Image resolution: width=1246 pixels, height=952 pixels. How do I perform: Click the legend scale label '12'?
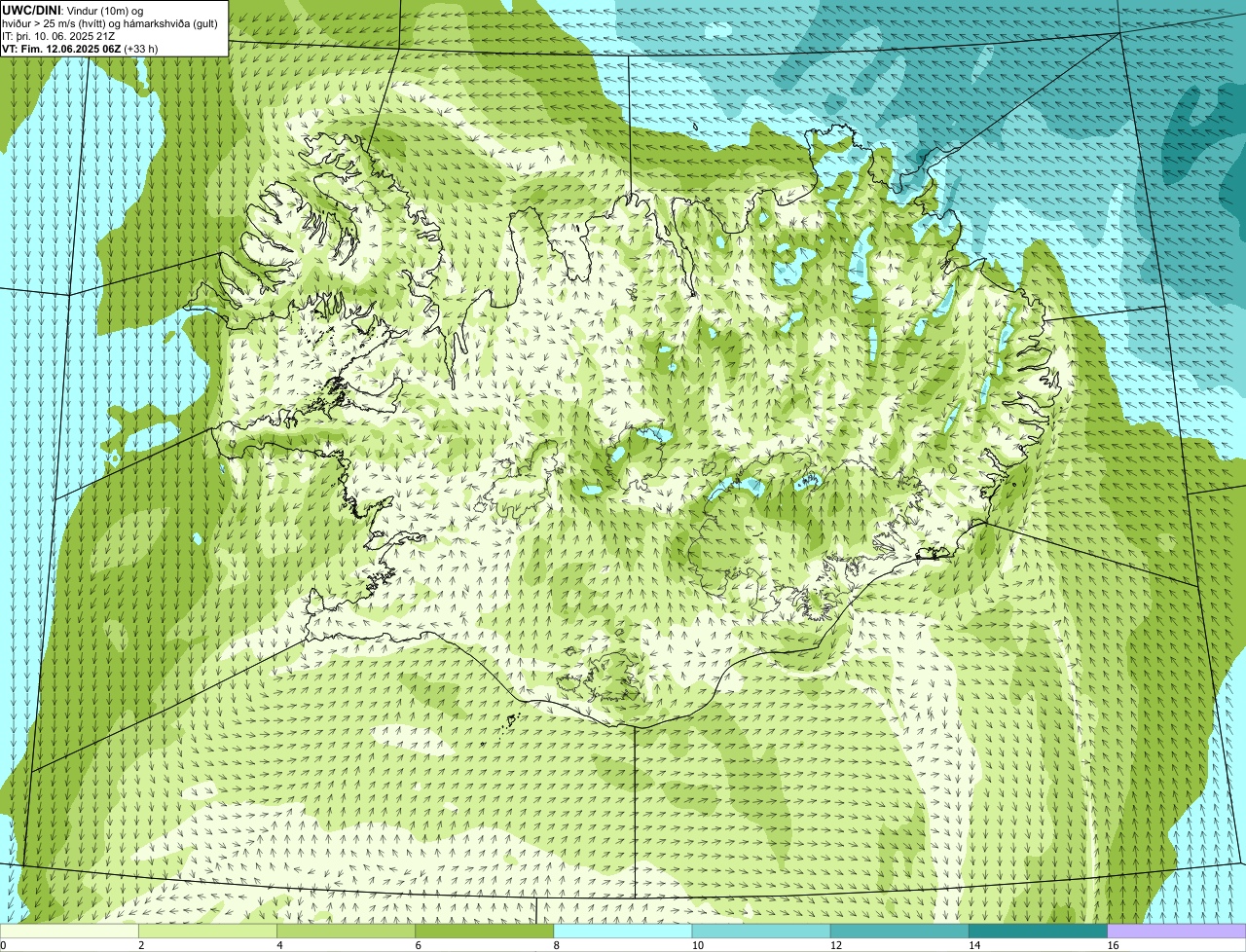(836, 945)
